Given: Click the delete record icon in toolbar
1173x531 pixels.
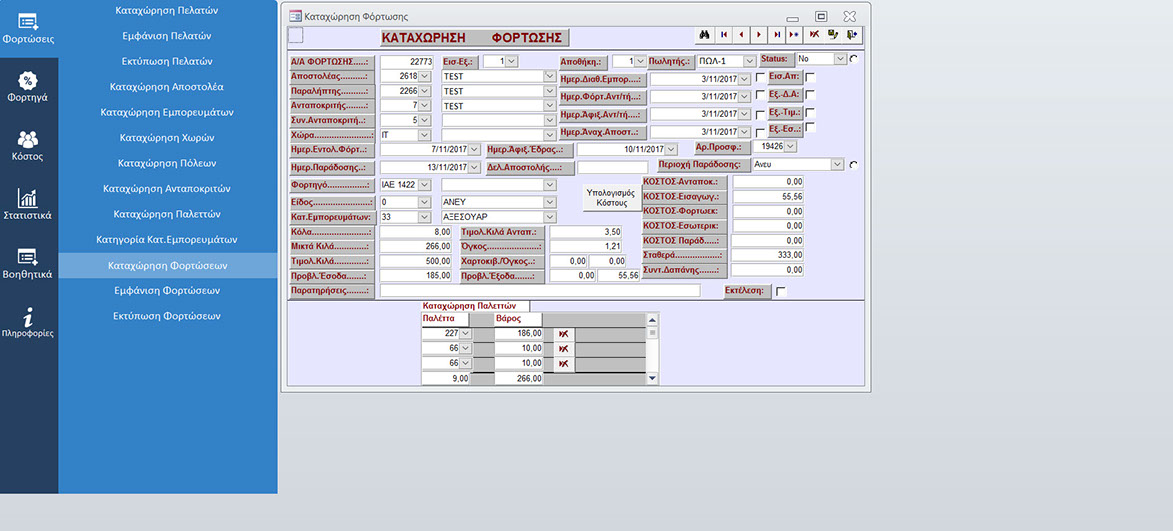Looking at the screenshot, I should (x=814, y=35).
